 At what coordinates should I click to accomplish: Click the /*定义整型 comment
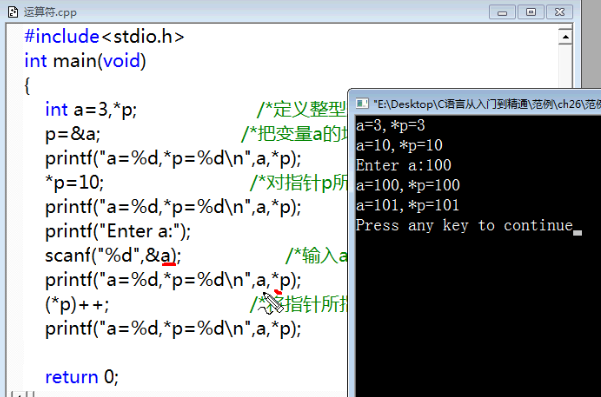(302, 110)
